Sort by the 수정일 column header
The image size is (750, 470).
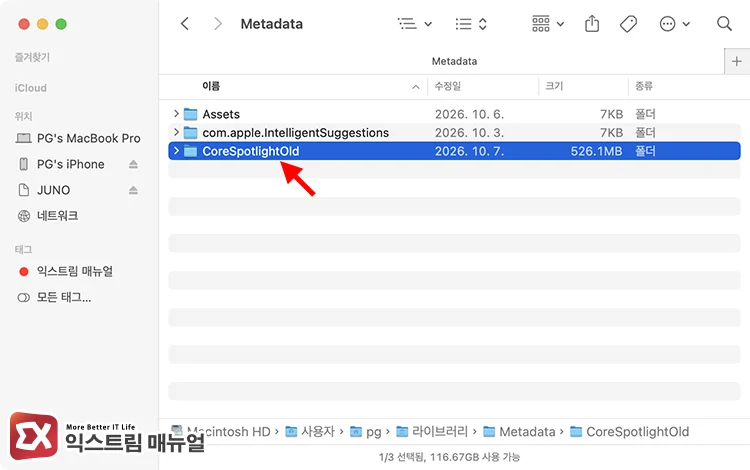(x=447, y=86)
